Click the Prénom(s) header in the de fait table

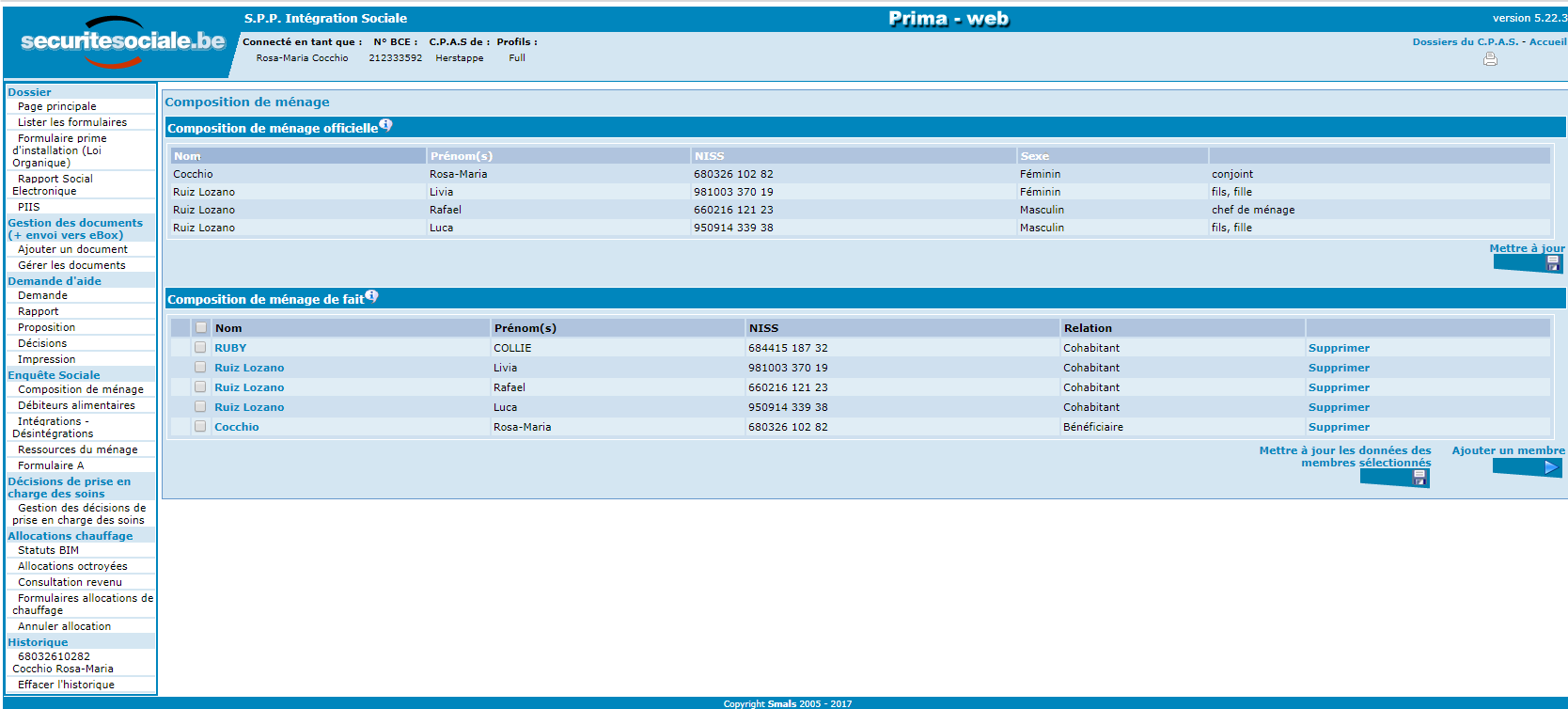pos(525,328)
